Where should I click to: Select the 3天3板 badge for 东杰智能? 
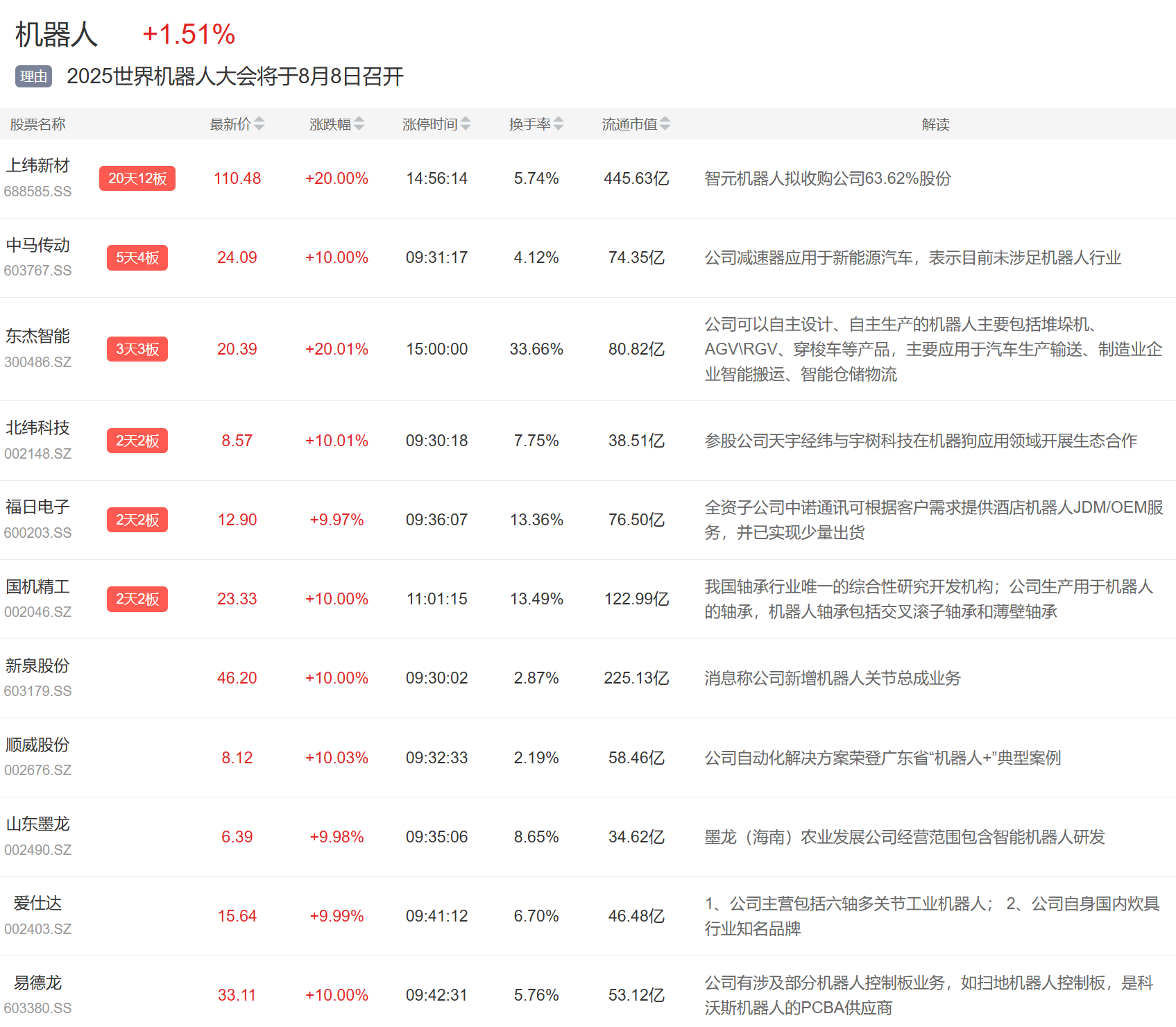tap(137, 349)
